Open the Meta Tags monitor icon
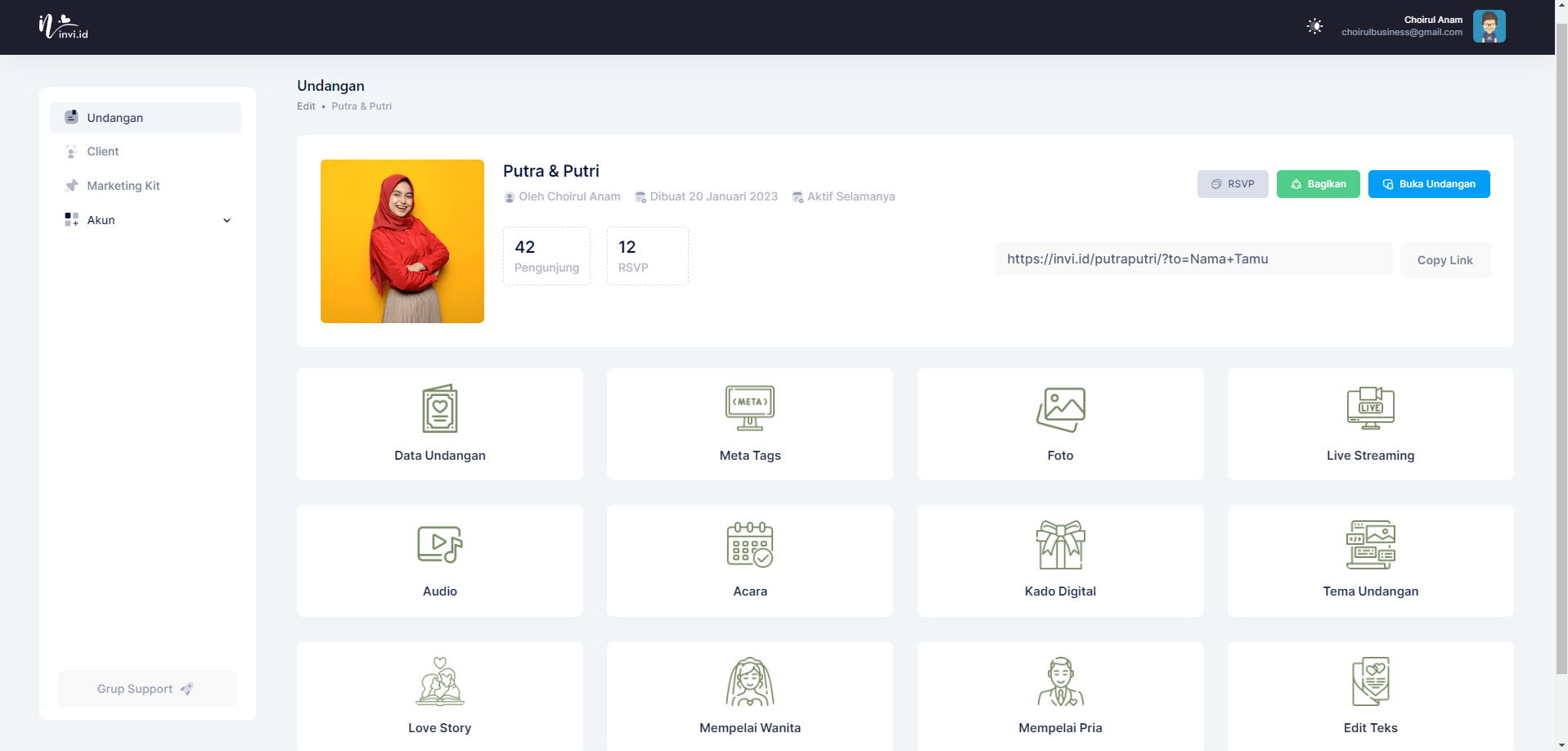1568x751 pixels. 750,408
